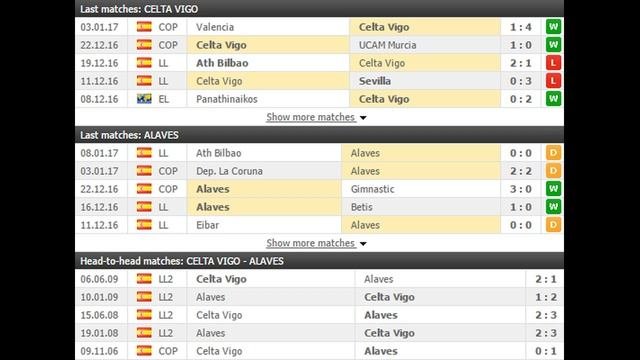Click the Spain flag icon on the 06.06.09 row
Viewport: 640px width, 360px height.
click(144, 279)
